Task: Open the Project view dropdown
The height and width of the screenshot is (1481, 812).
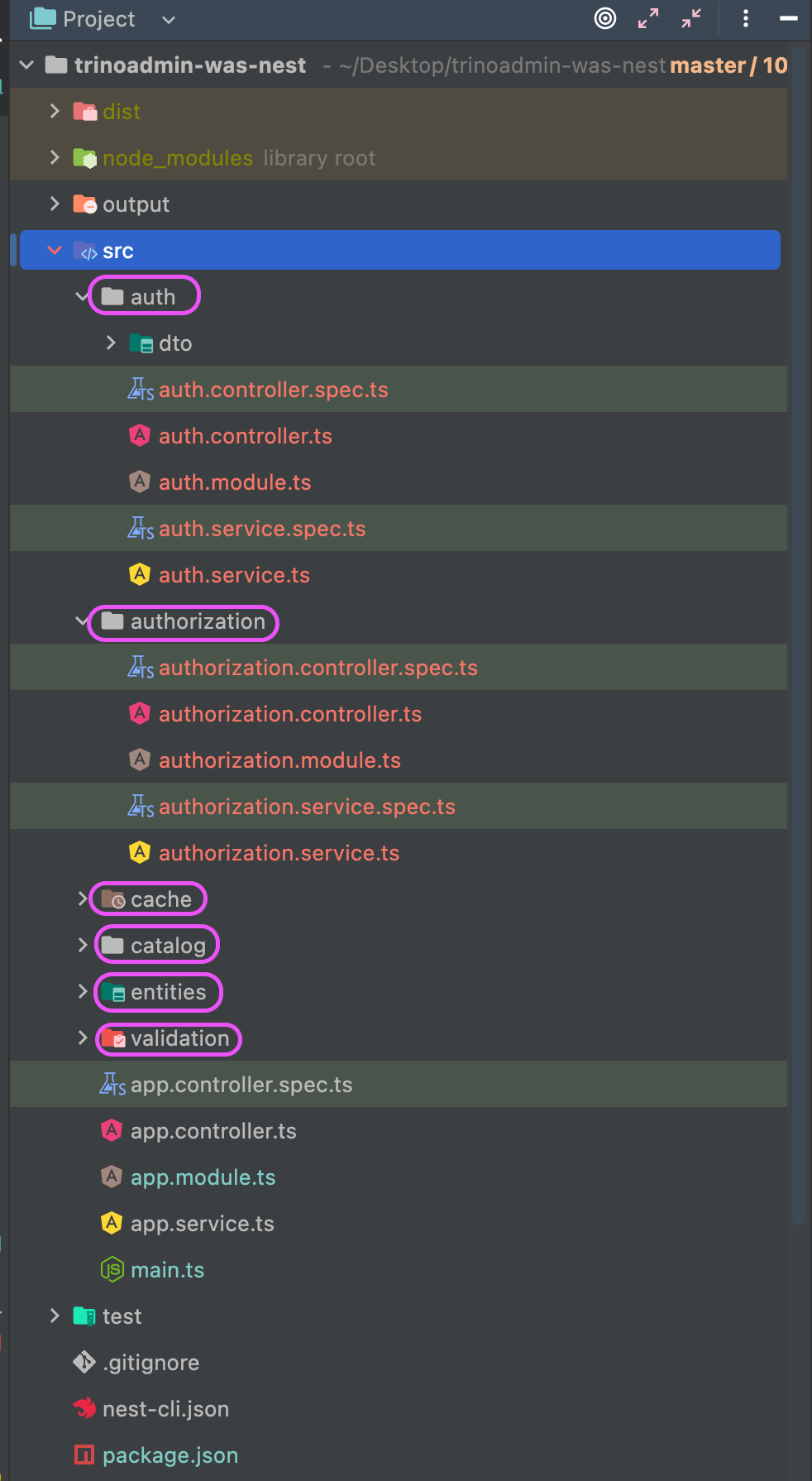Action: coord(169,19)
